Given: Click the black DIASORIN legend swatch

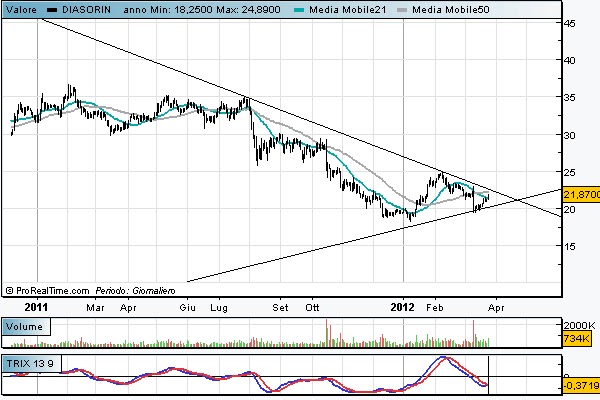Looking at the screenshot, I should tap(52, 10).
